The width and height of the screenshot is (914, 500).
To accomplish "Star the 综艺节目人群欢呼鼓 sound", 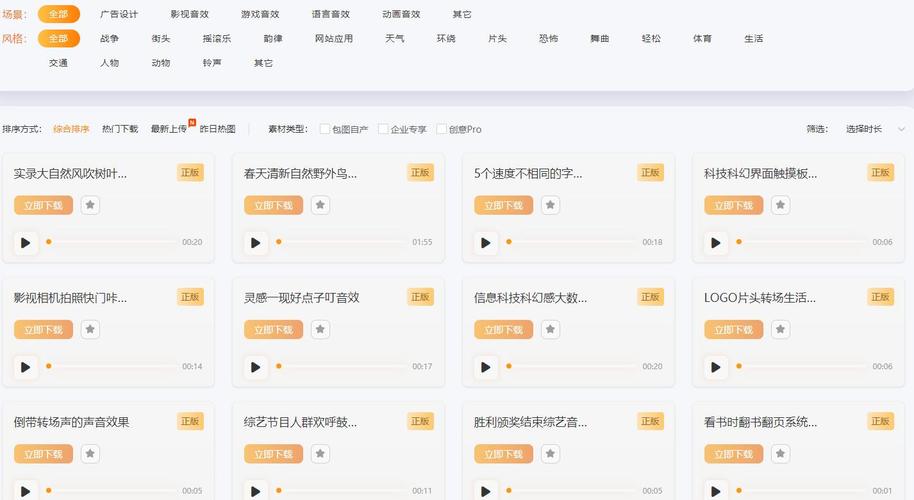I will (320, 453).
